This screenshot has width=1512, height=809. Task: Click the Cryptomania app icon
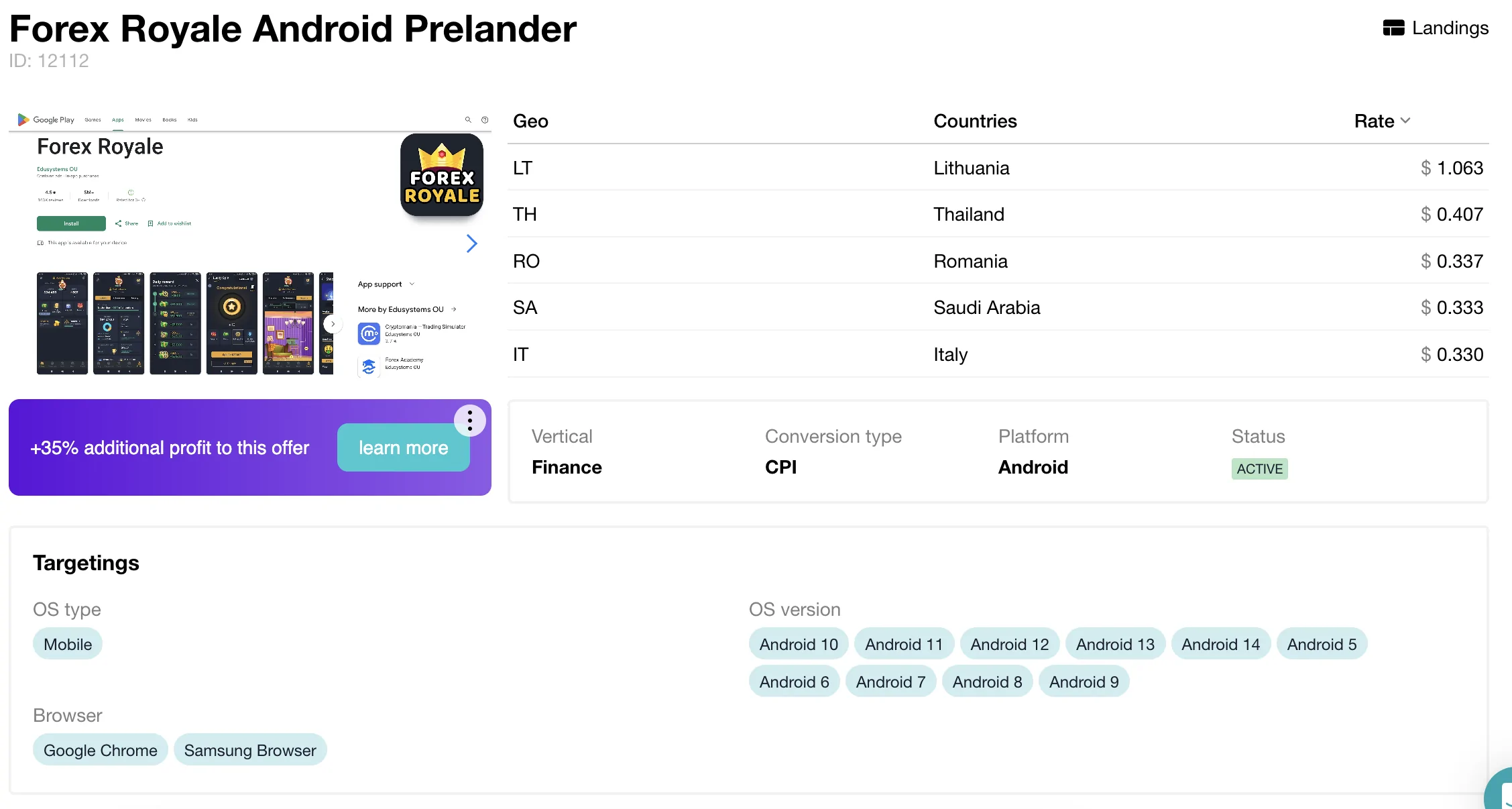pyautogui.click(x=369, y=333)
